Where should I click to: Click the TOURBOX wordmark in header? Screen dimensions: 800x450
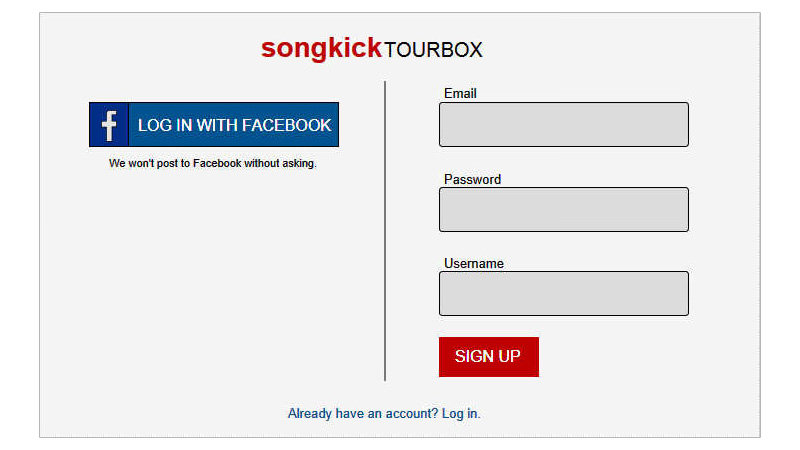(x=433, y=50)
